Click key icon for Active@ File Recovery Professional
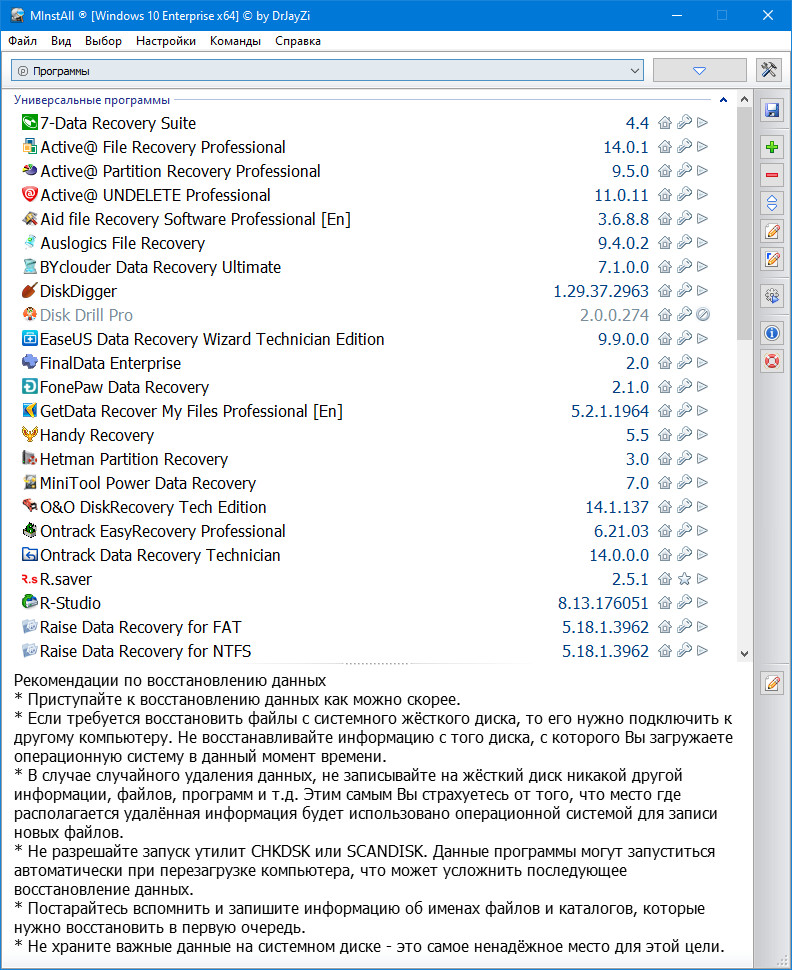This screenshot has width=792, height=970. point(684,147)
